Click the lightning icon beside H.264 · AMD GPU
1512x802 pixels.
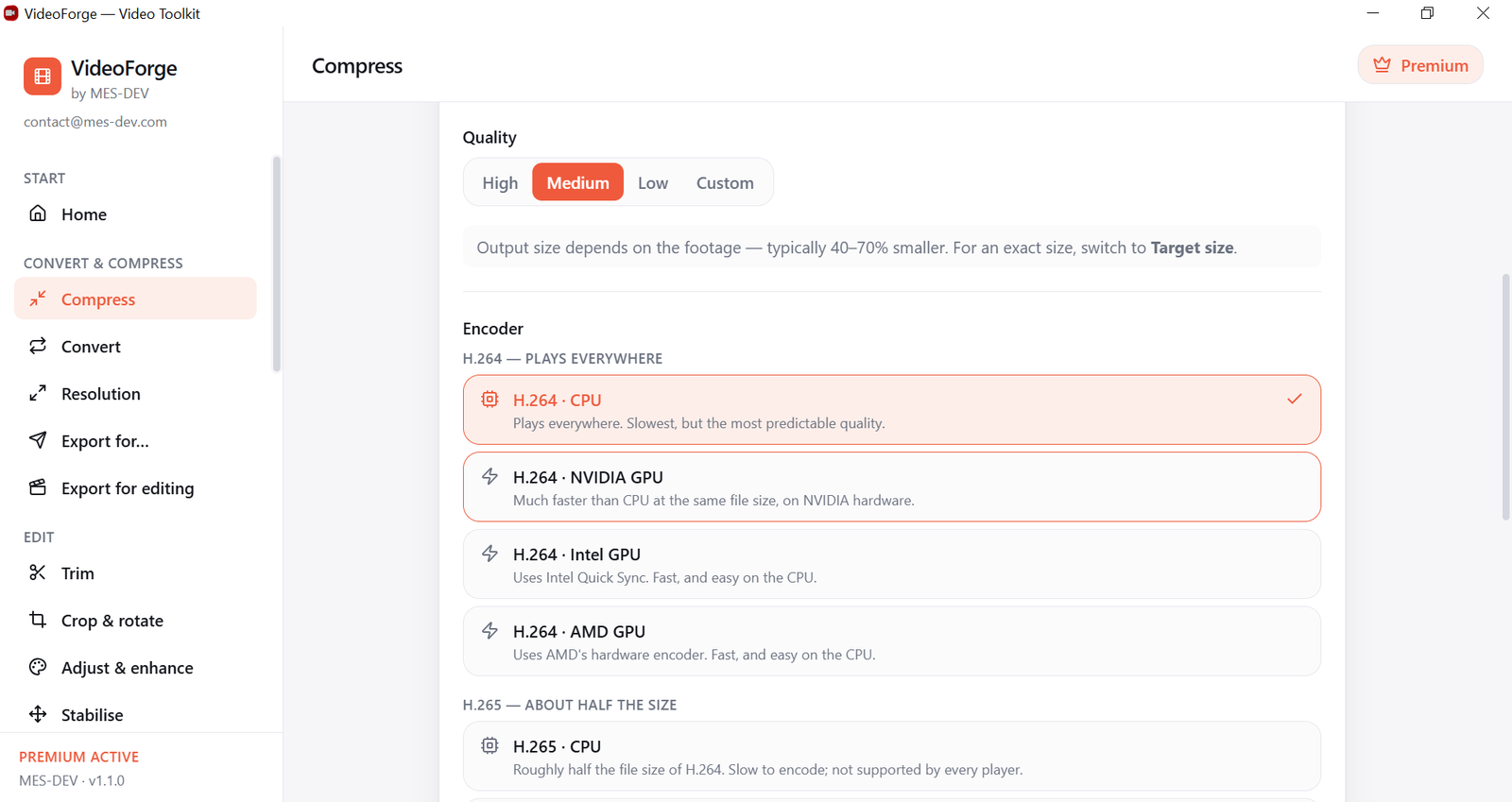[x=490, y=631]
